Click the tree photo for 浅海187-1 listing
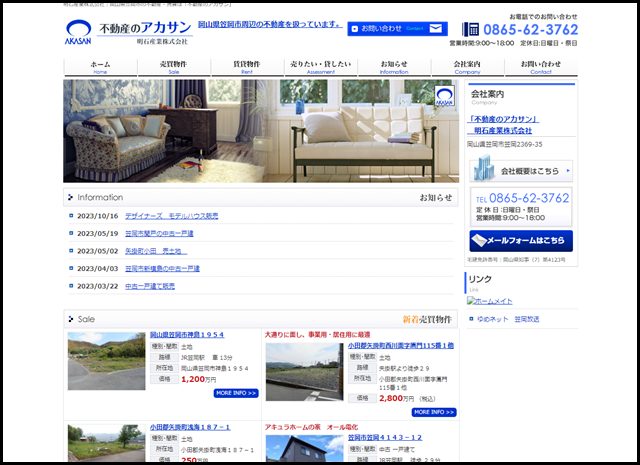The image size is (640, 465). point(107,443)
